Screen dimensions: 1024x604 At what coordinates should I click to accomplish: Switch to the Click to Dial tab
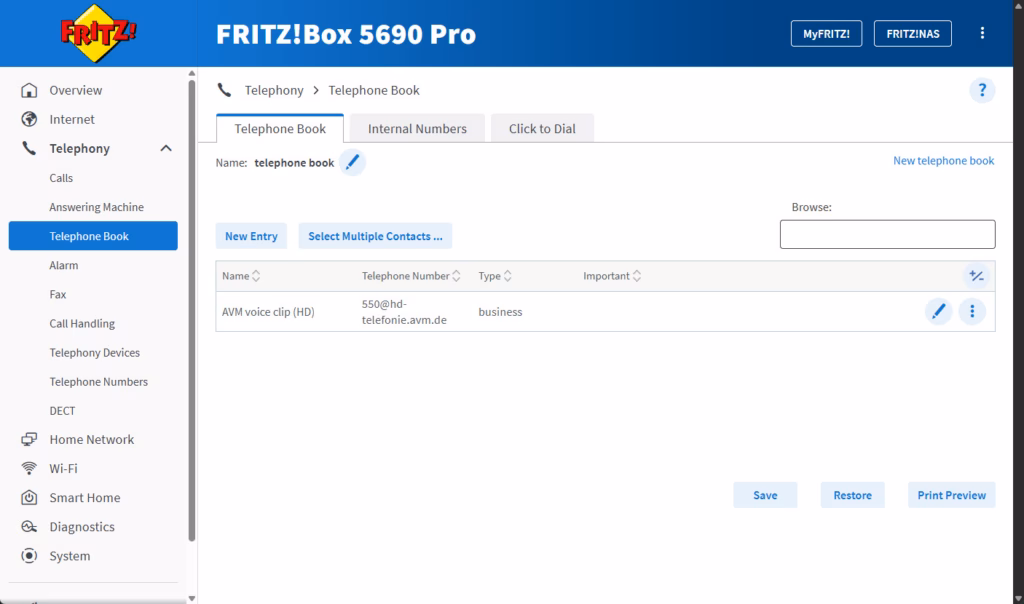[x=542, y=129]
